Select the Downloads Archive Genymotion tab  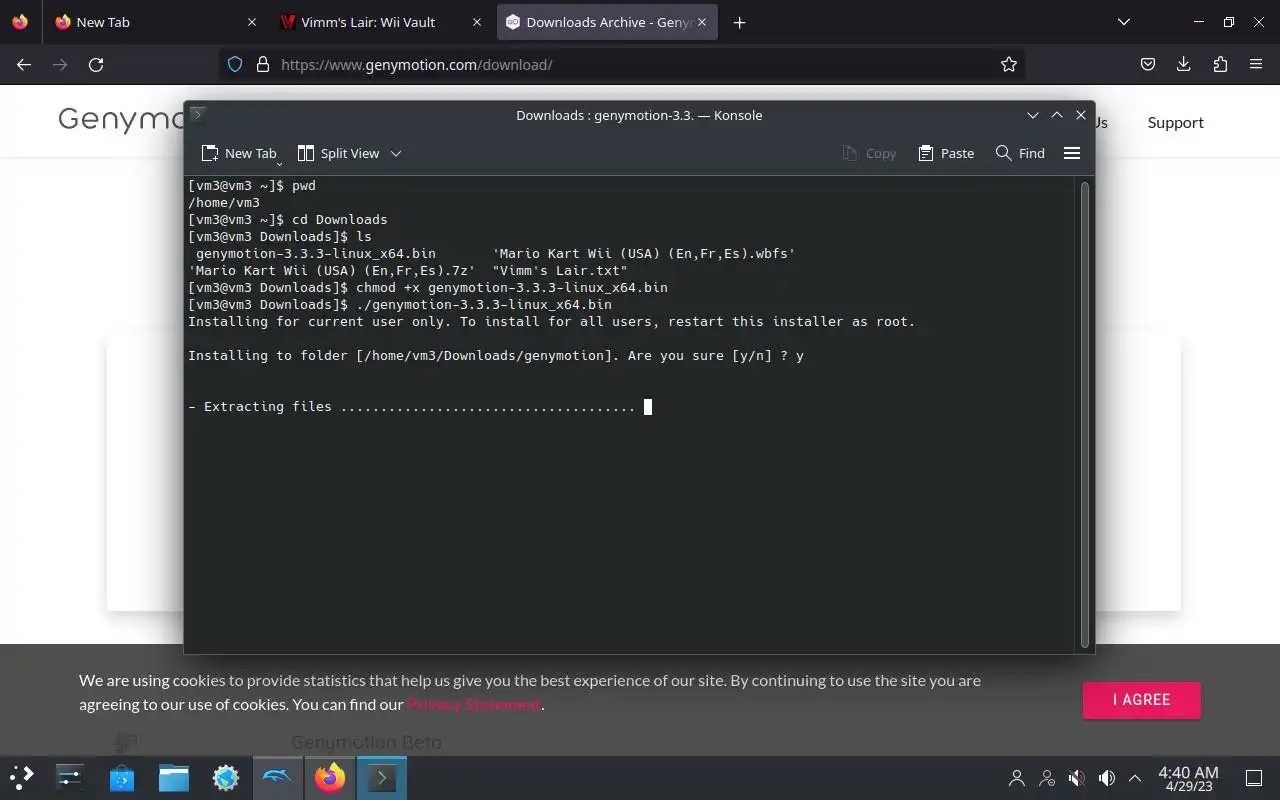click(x=607, y=22)
